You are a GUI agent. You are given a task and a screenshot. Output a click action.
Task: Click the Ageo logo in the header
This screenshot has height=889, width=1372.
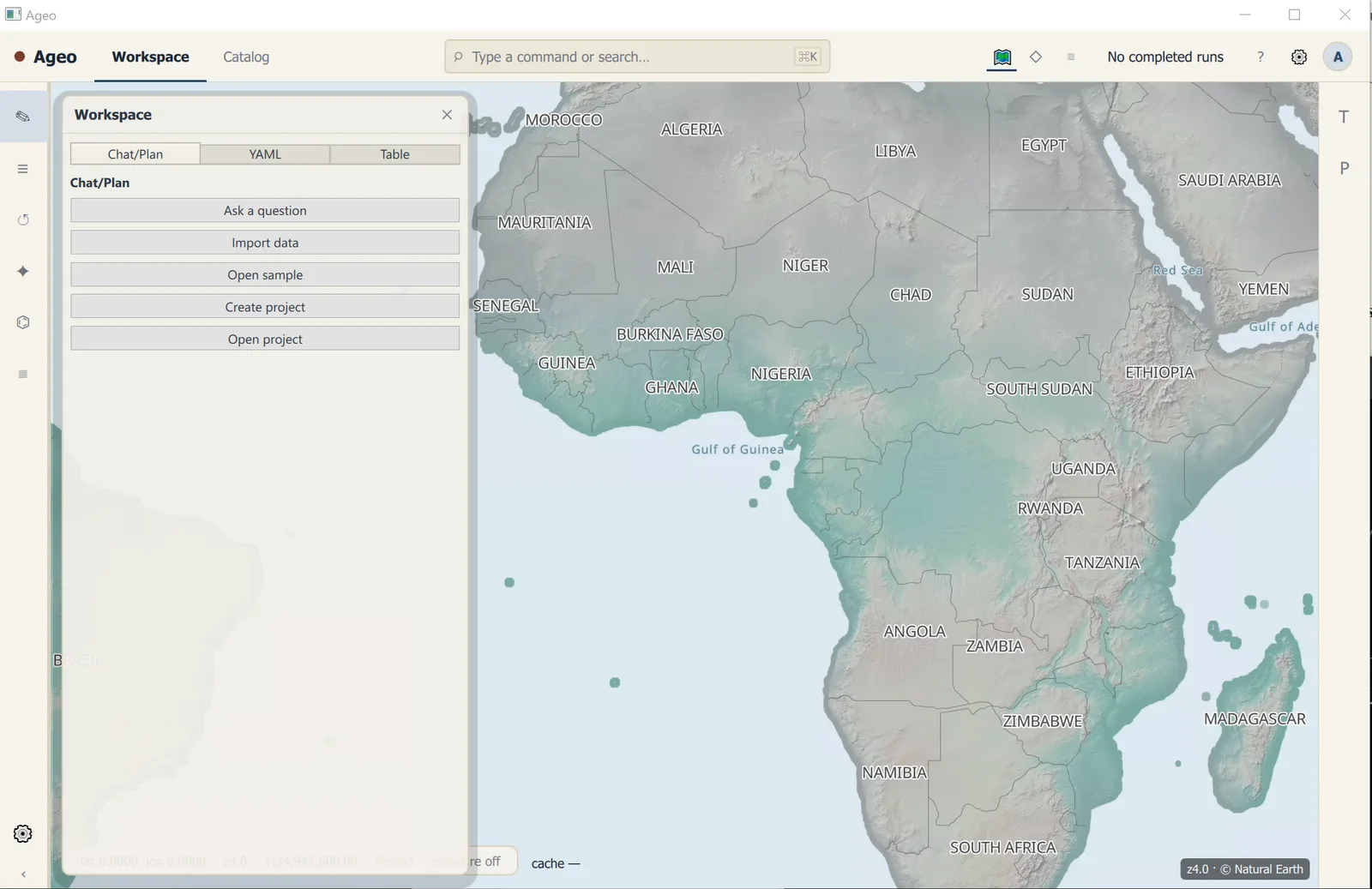[46, 57]
